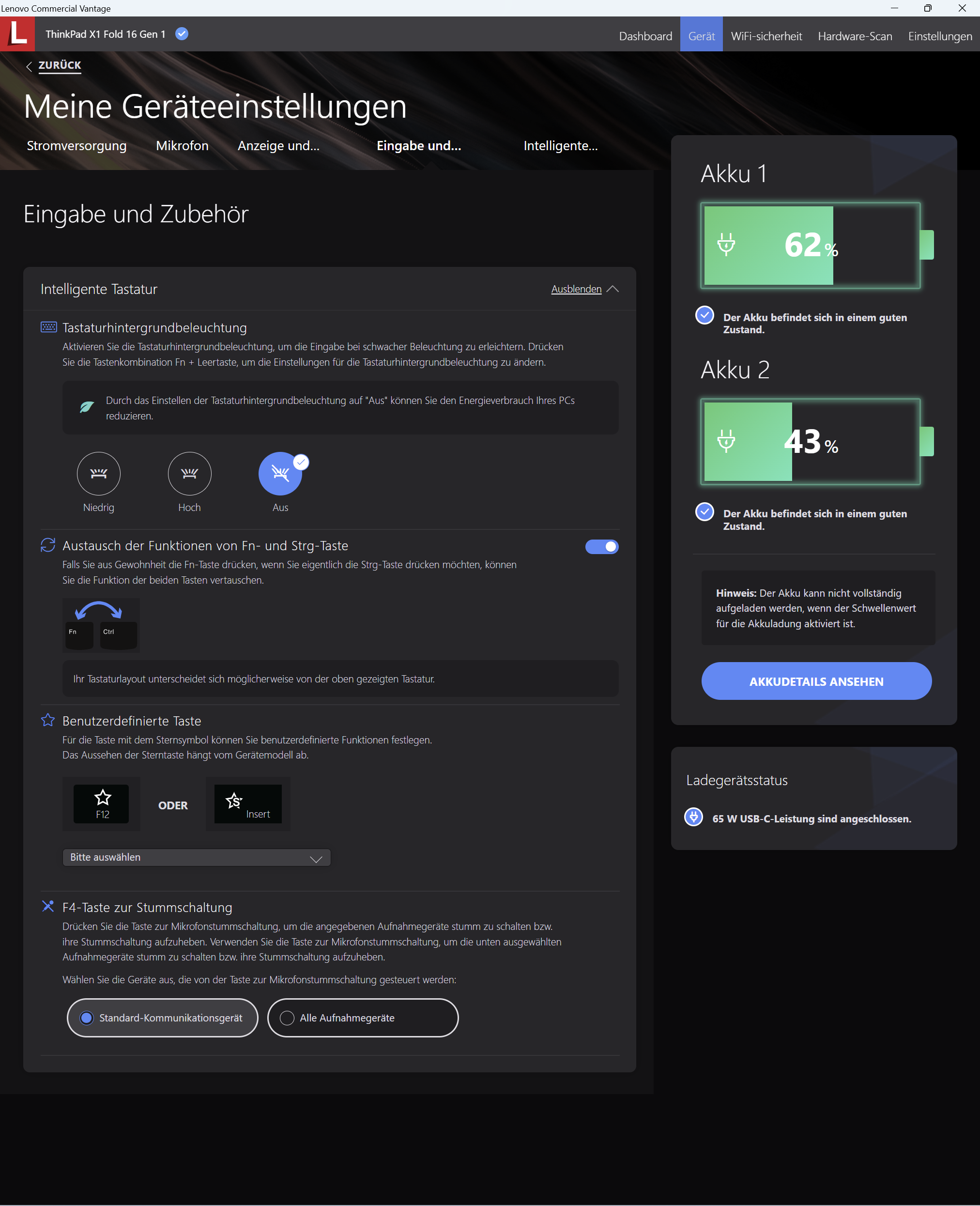Switch to the Stromversorgung tab
The height and width of the screenshot is (1206, 980).
click(77, 146)
